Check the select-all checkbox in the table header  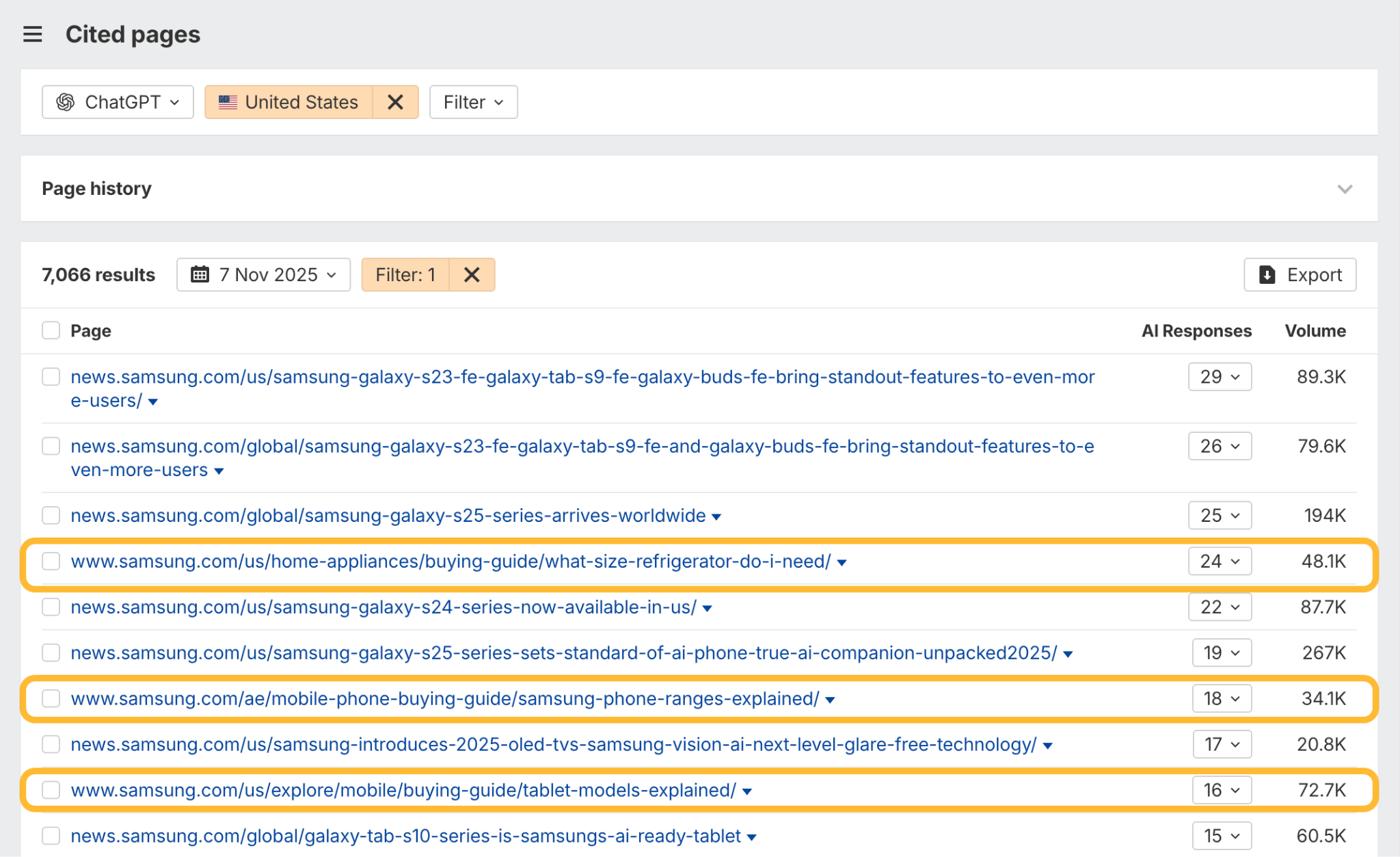tap(51, 330)
